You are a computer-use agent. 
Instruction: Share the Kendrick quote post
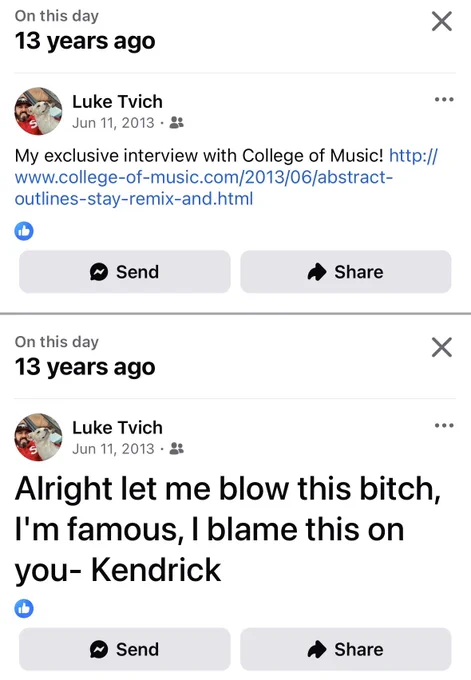pyautogui.click(x=346, y=649)
